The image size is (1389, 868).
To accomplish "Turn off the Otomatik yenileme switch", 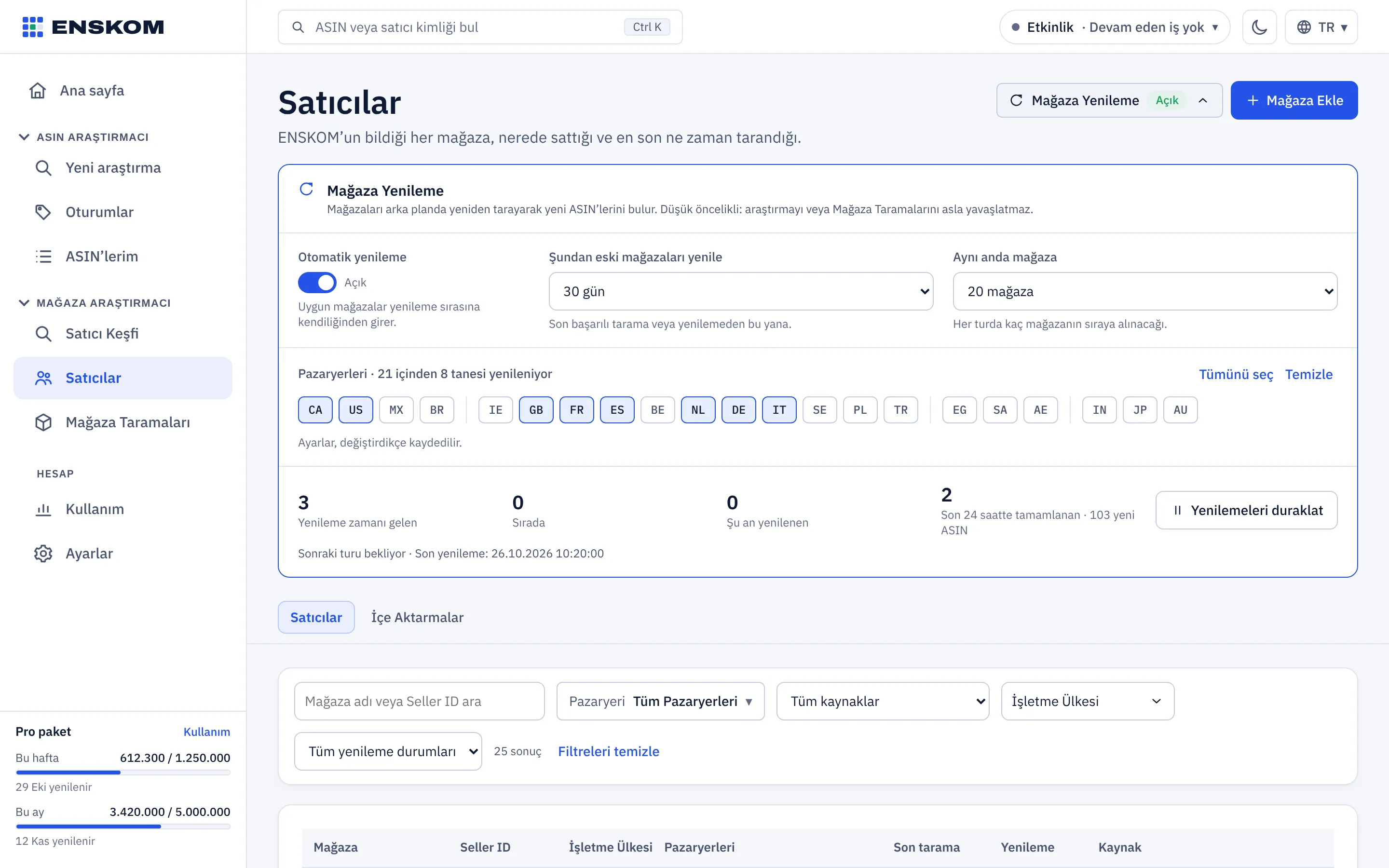I will (317, 283).
